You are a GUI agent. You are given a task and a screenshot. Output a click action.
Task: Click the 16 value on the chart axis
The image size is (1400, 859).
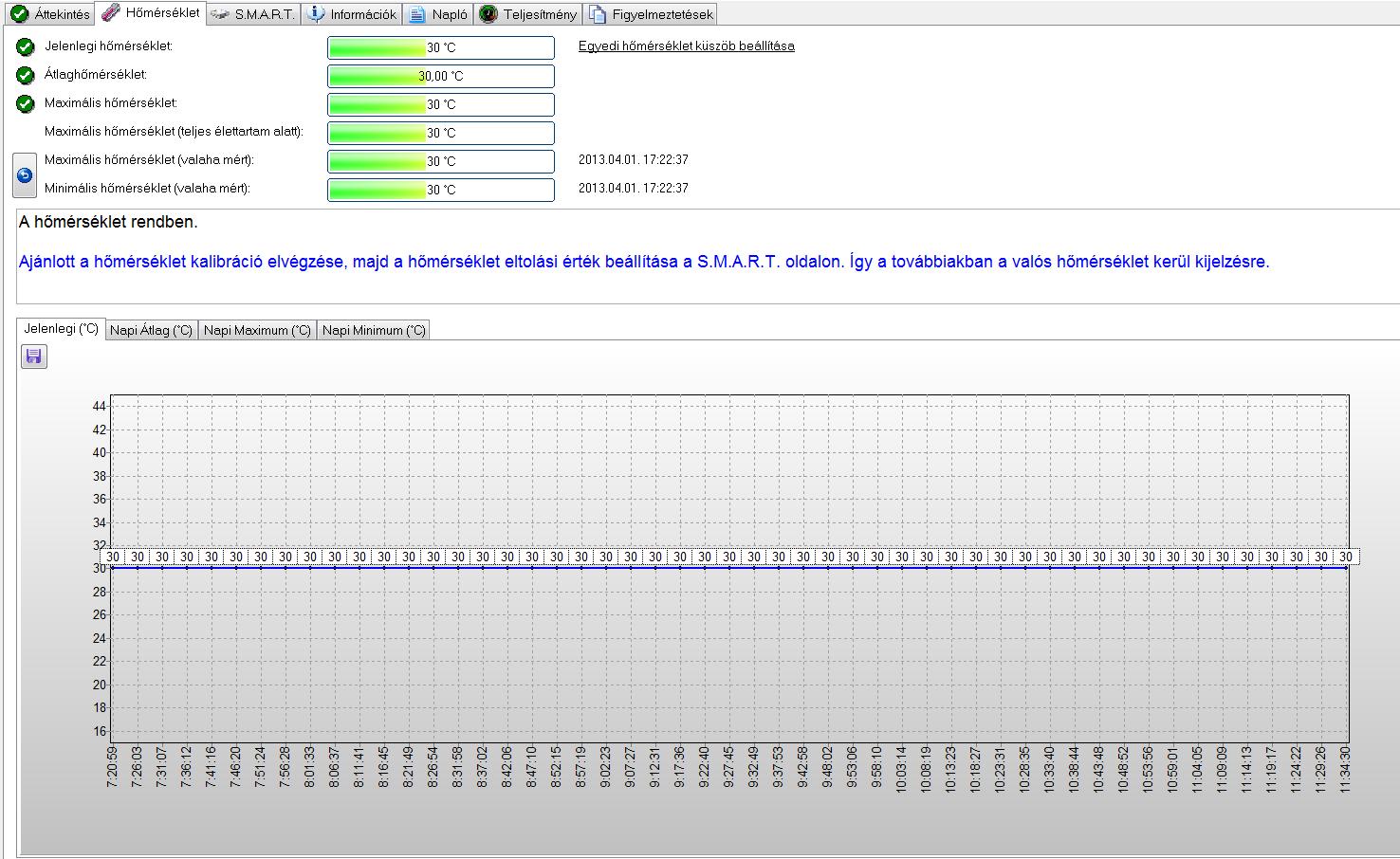click(x=100, y=731)
